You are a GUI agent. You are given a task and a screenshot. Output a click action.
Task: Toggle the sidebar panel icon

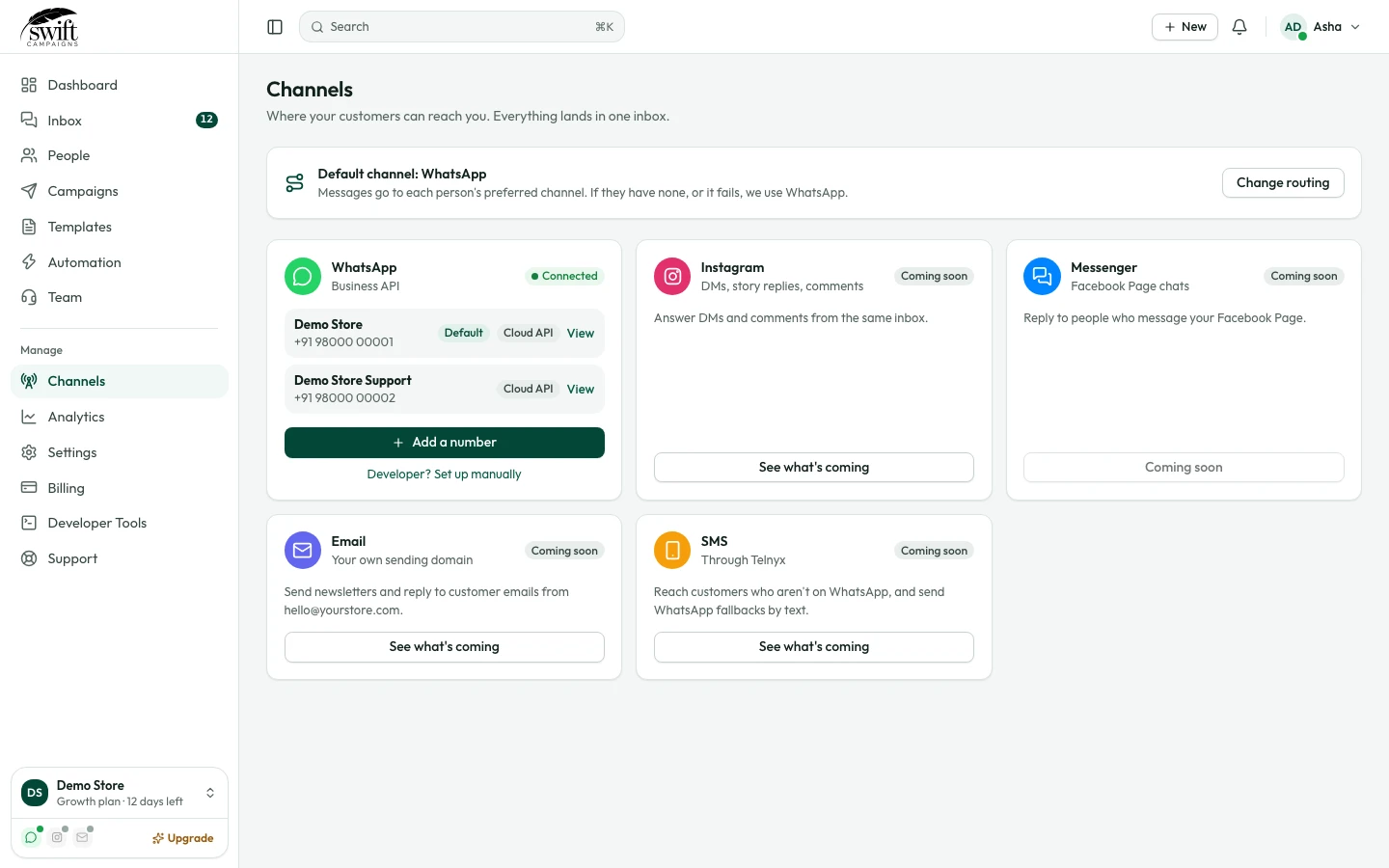click(x=275, y=27)
